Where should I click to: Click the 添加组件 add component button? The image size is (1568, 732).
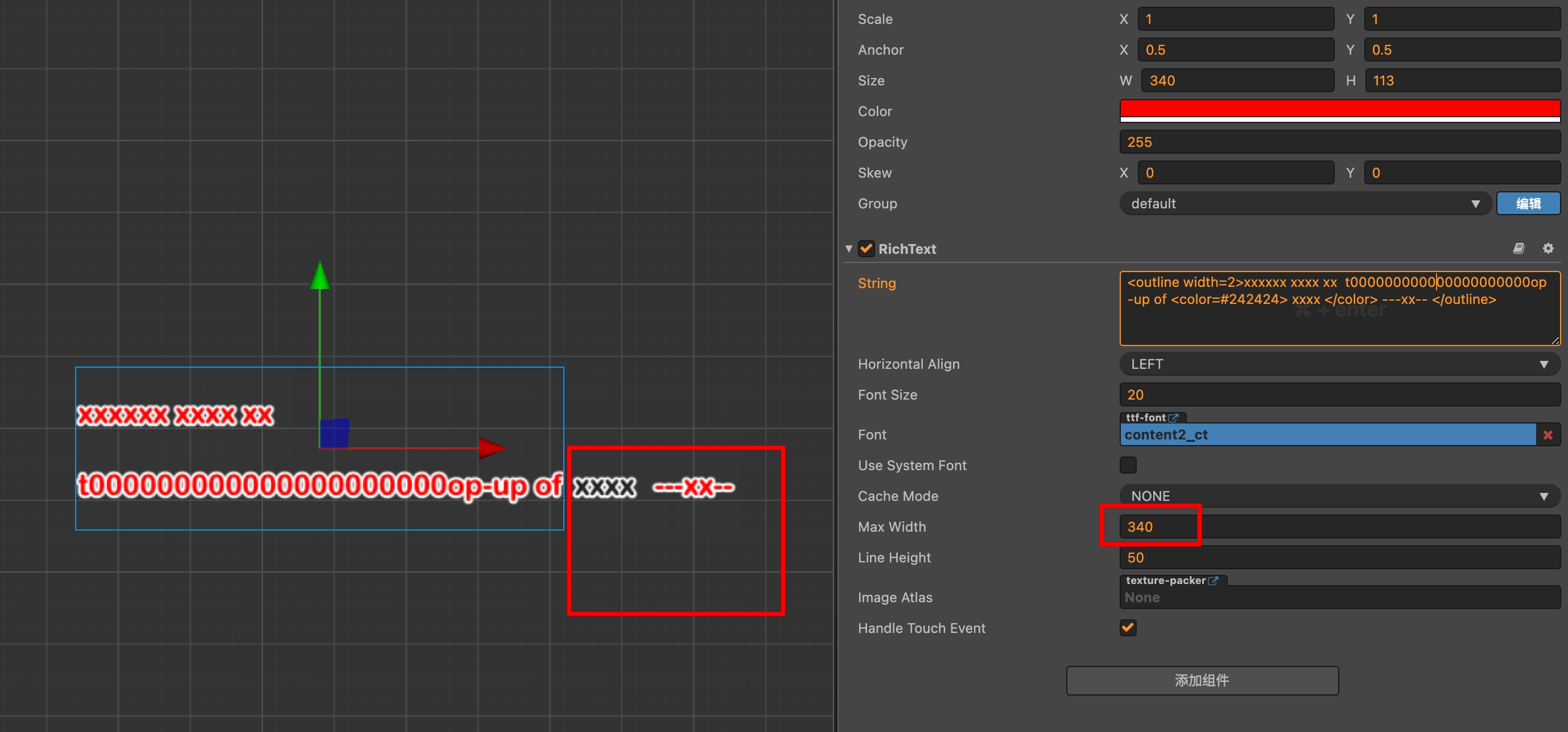click(1202, 680)
